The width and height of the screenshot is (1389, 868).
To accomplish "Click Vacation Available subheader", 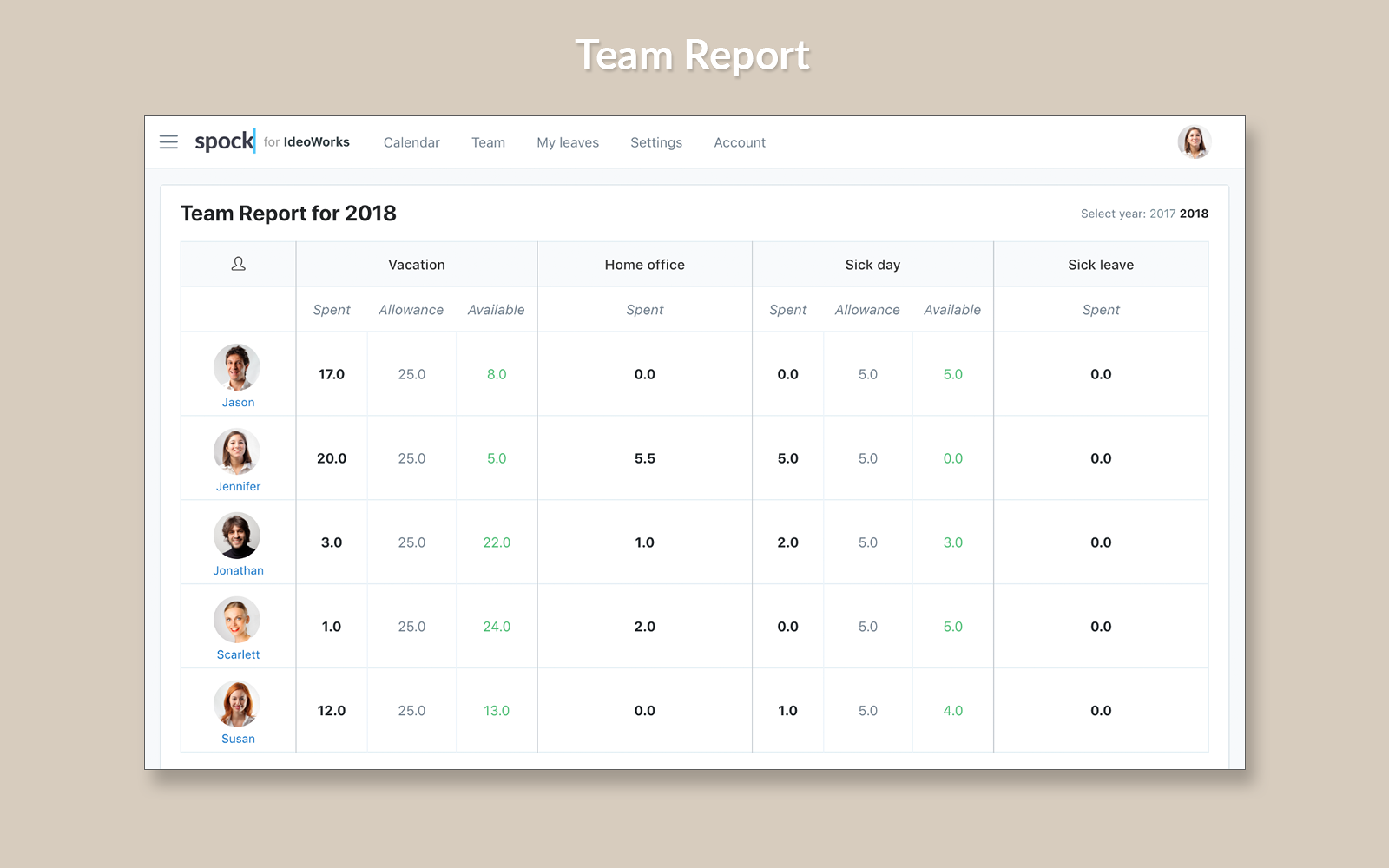I will (x=497, y=310).
